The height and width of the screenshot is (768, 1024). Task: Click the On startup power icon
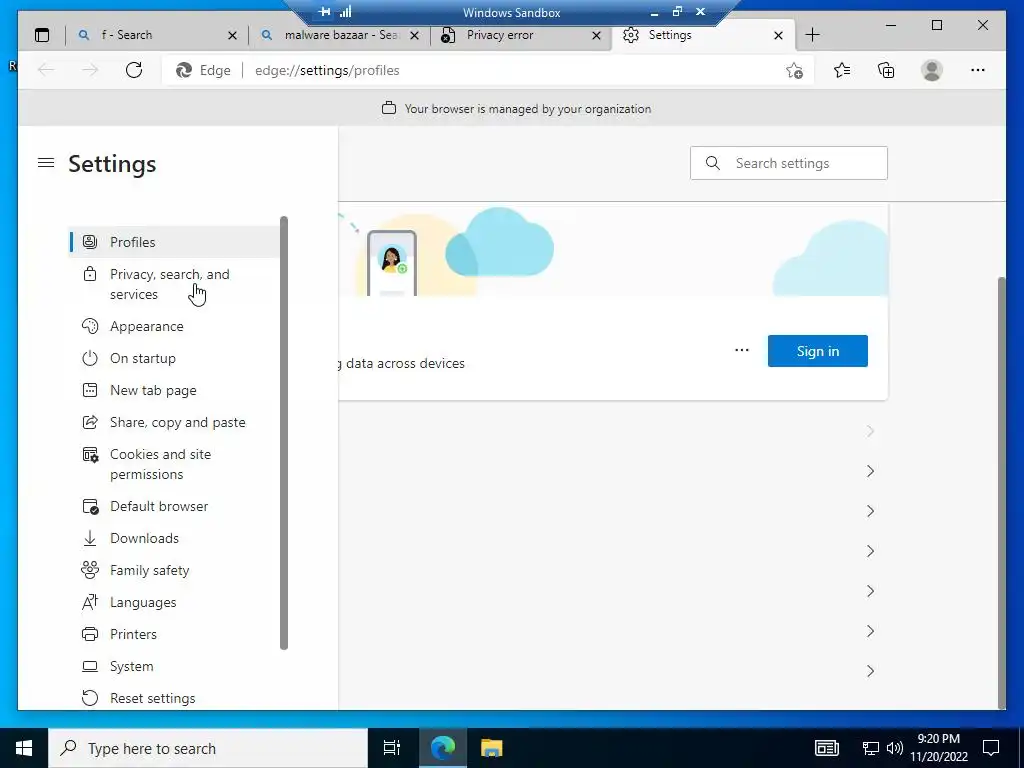[90, 358]
